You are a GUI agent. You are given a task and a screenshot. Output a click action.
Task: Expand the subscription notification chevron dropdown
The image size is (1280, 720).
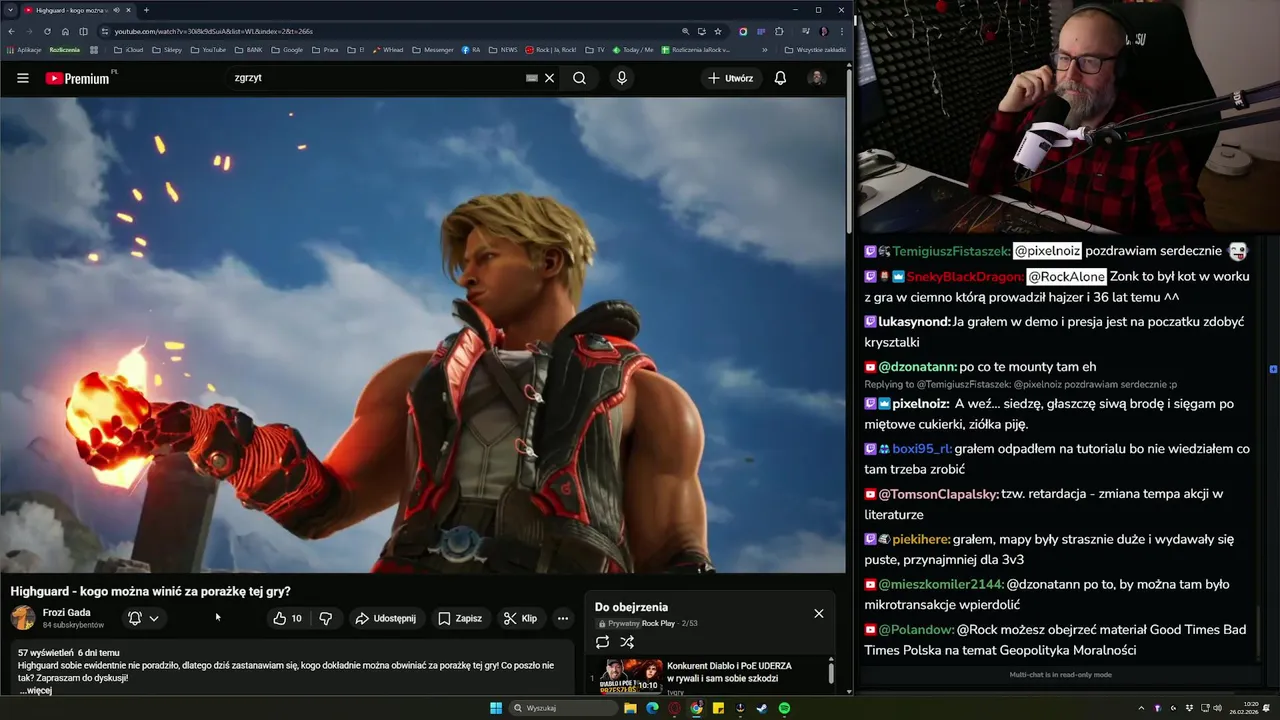[x=154, y=618]
